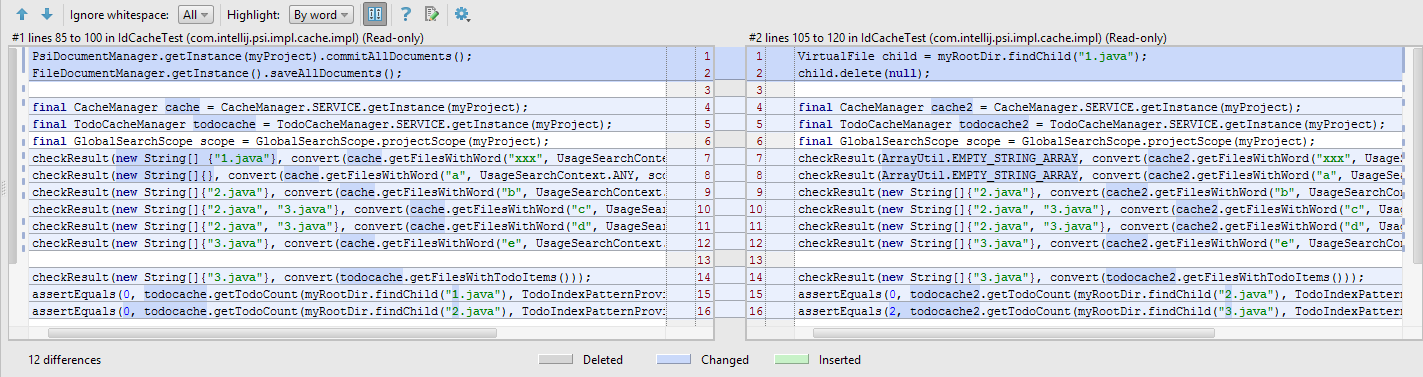Click the Inserted green legend swatch
Viewport: 1423px width, 377px height.
791,360
